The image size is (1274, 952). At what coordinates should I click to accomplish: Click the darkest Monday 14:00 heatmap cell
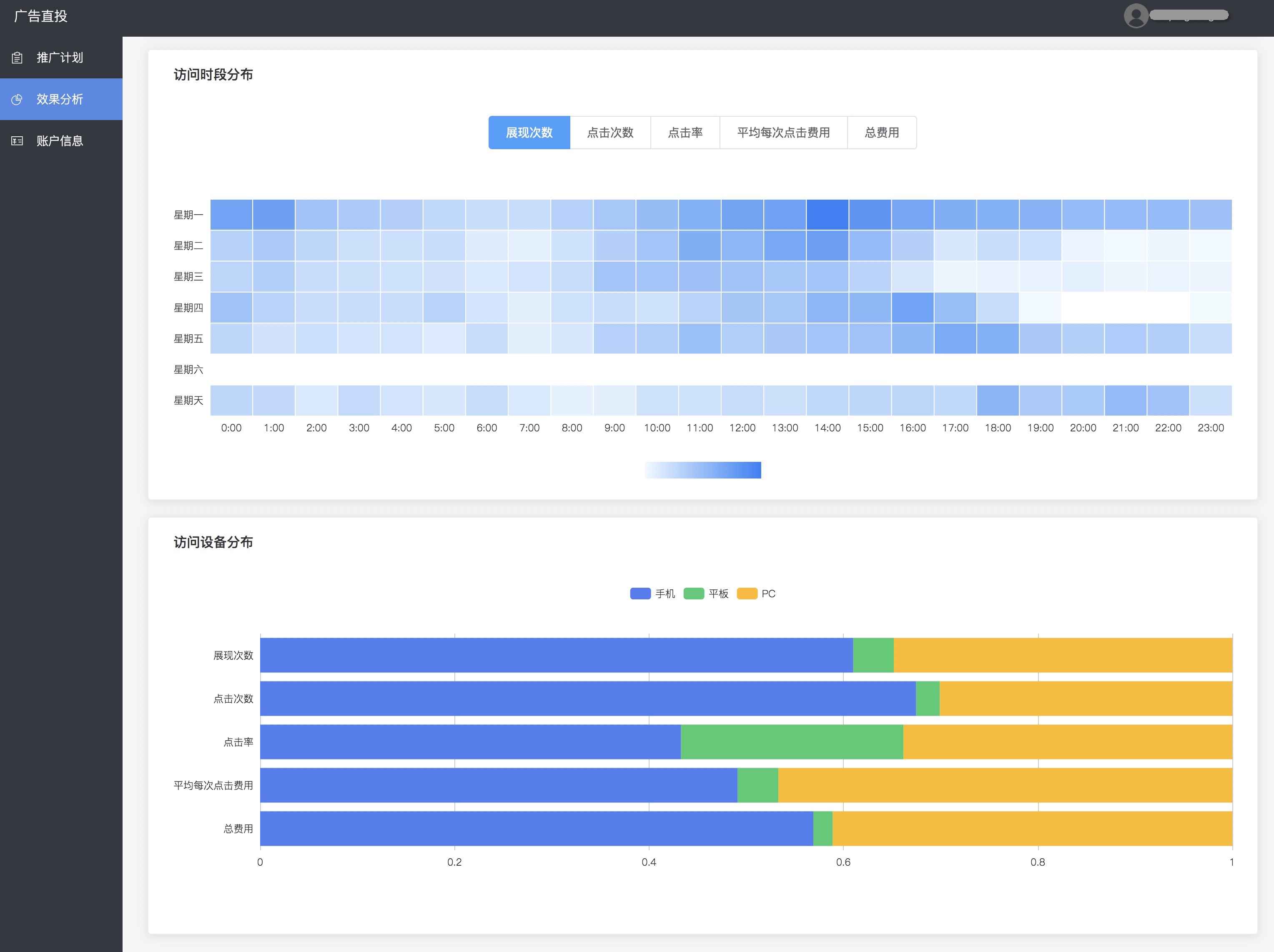827,214
